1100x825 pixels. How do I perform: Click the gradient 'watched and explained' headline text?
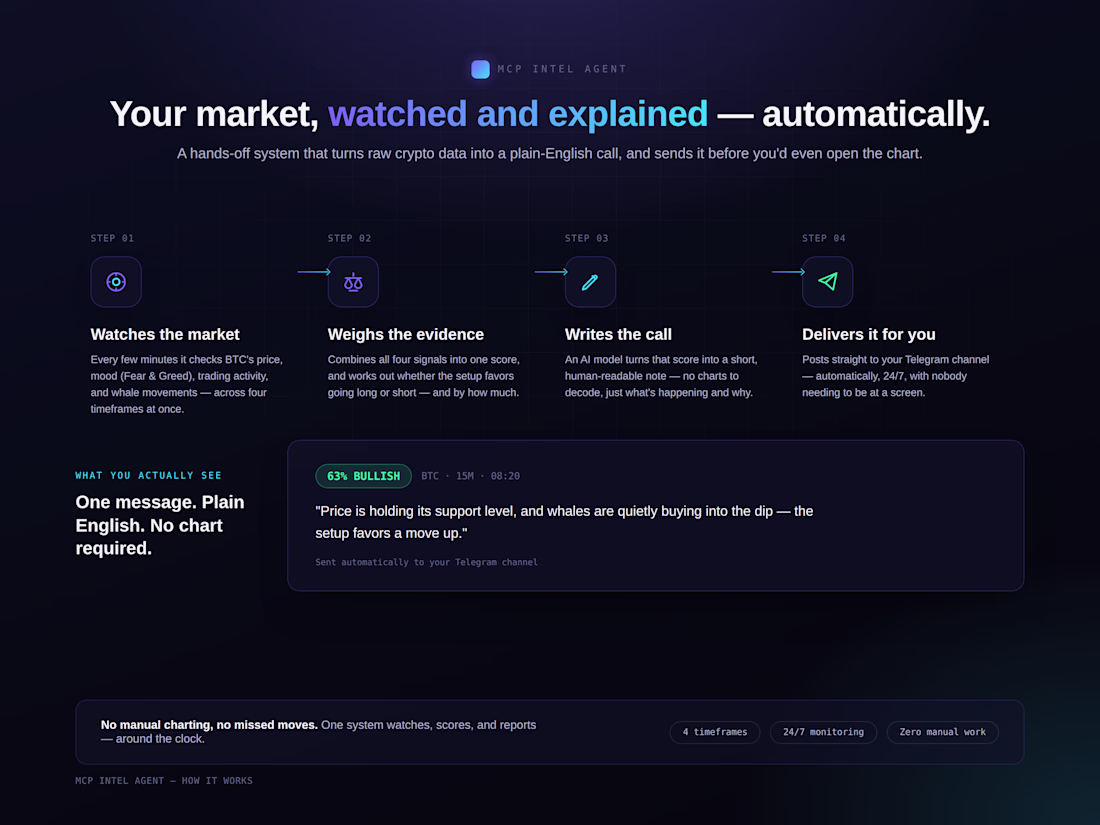tap(518, 114)
